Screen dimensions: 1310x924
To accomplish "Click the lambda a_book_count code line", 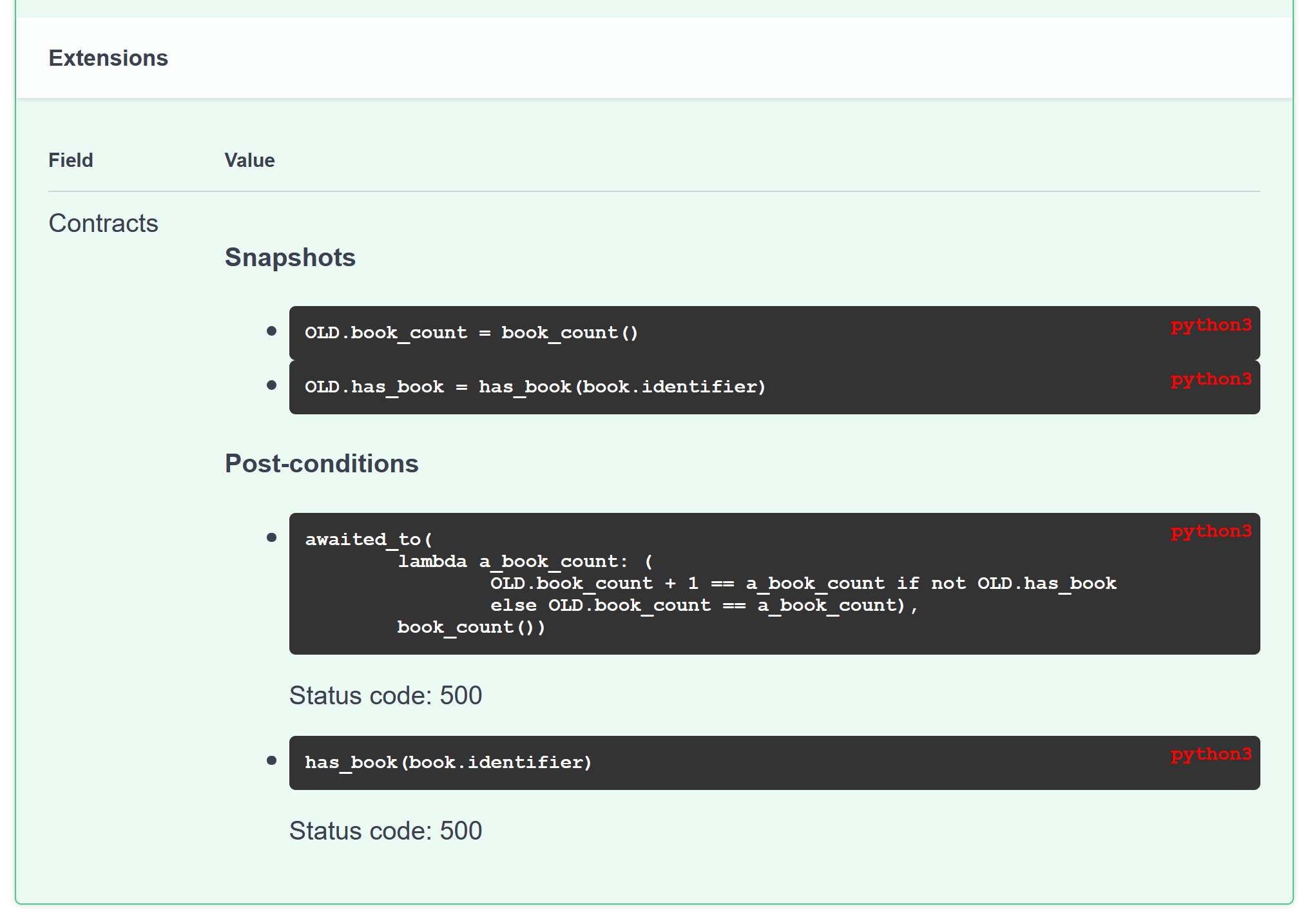I will pyautogui.click(x=525, y=561).
